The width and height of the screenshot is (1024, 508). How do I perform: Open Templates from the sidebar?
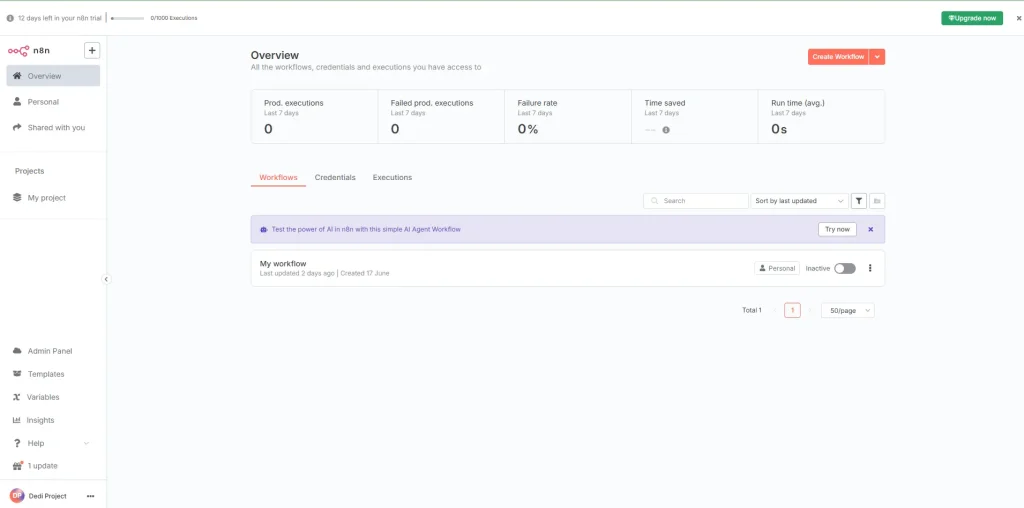53,374
